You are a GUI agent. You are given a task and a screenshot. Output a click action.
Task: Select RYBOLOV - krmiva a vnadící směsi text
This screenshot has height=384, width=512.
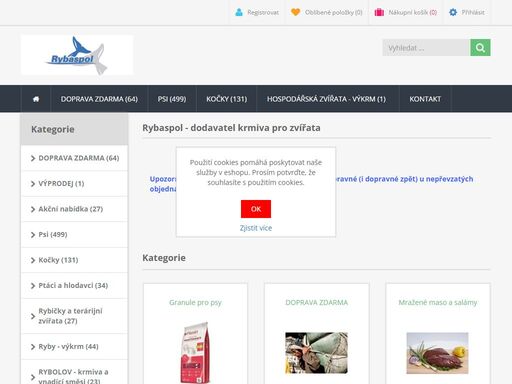(73, 376)
